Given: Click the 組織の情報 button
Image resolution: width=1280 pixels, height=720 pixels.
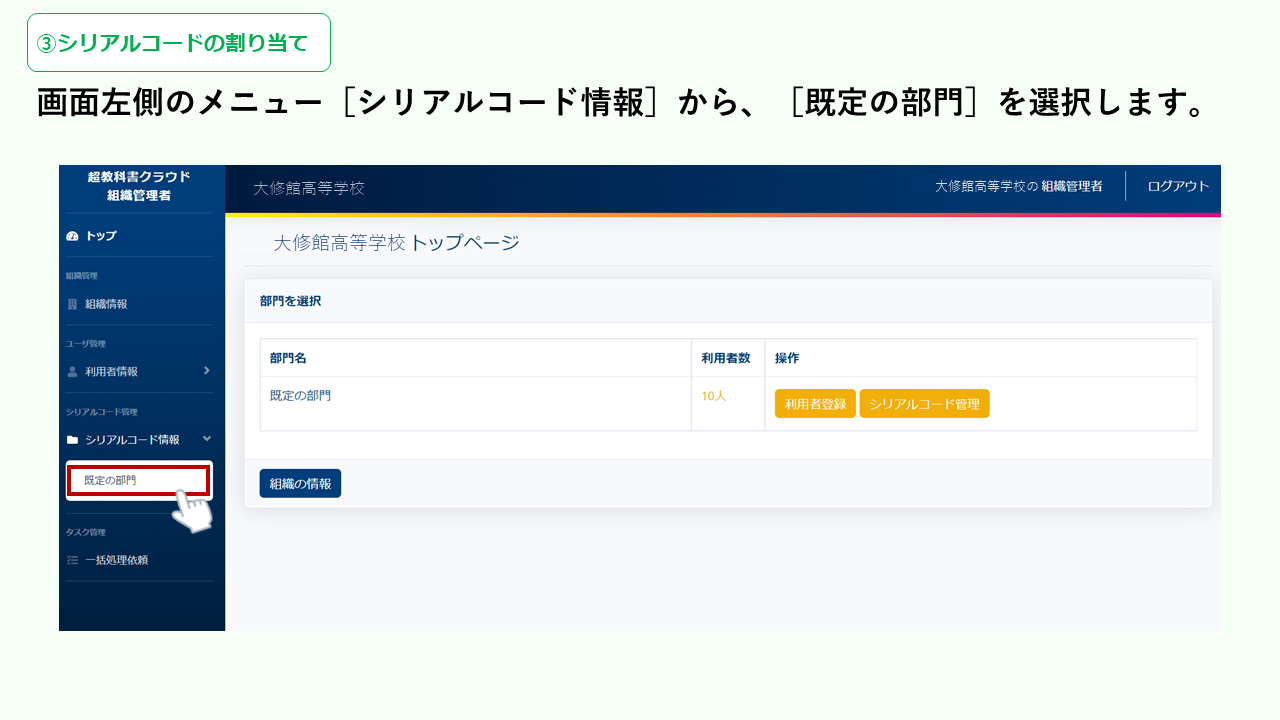Looking at the screenshot, I should tap(300, 483).
